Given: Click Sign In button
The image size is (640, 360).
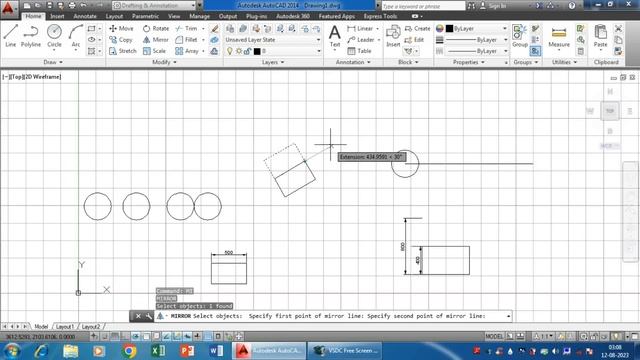Looking at the screenshot, I should coord(493,6).
